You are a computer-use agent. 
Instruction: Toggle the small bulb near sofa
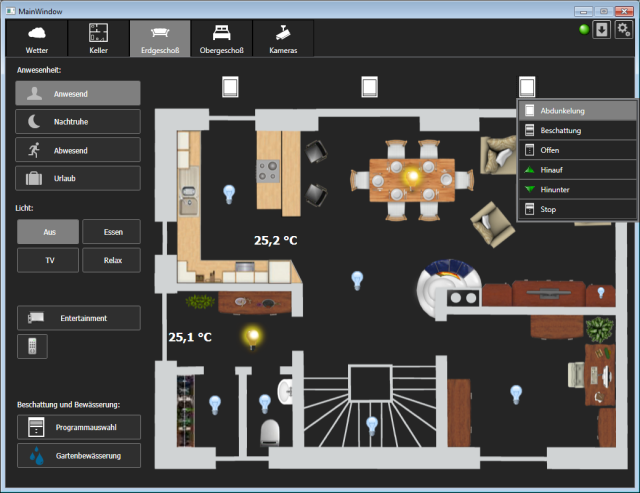(x=601, y=292)
